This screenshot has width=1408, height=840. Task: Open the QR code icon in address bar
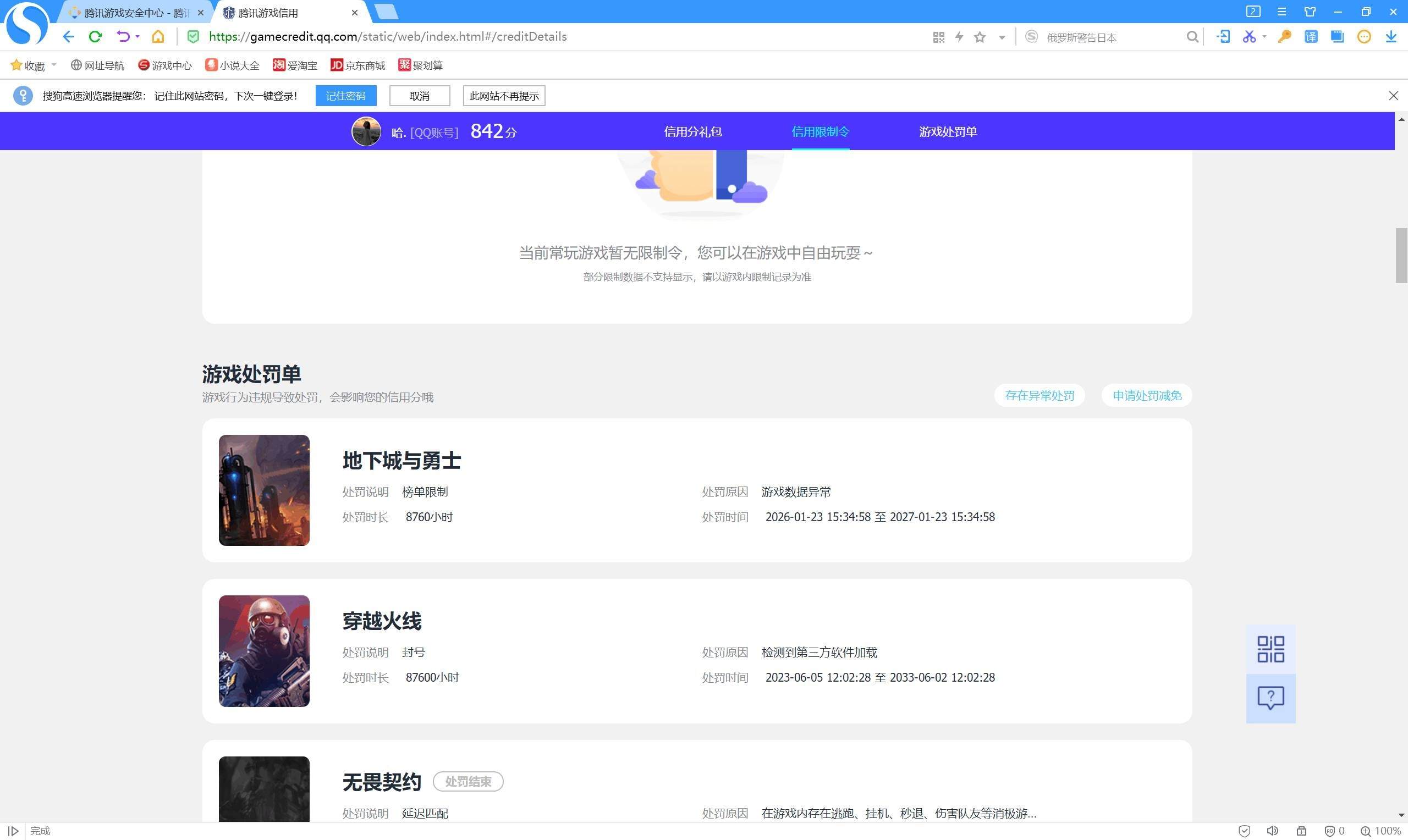[x=938, y=37]
